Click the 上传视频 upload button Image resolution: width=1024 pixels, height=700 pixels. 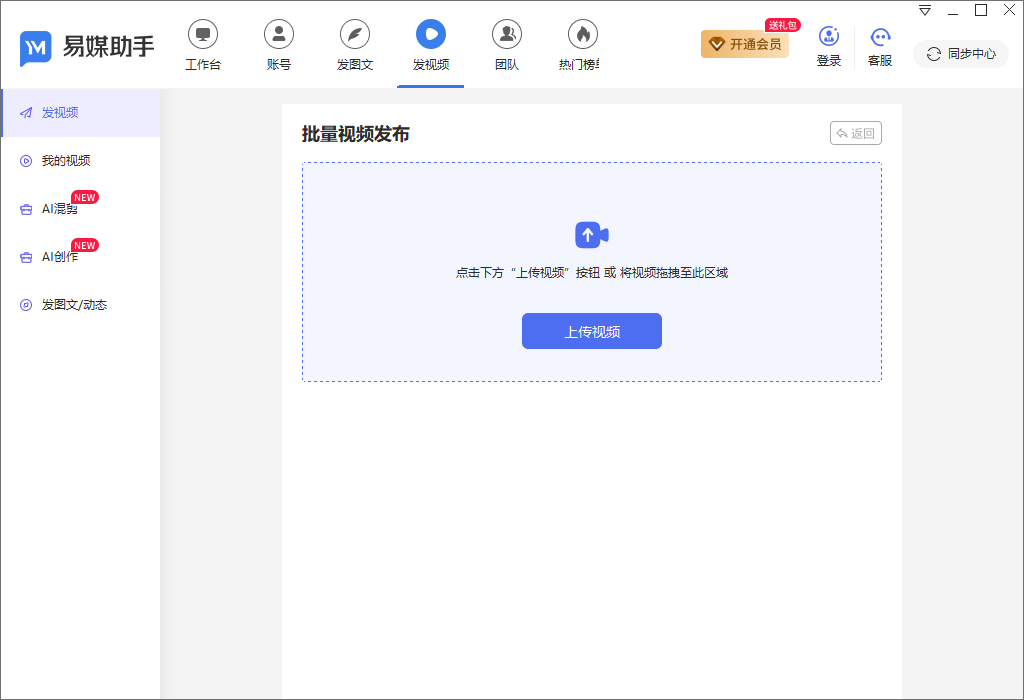pos(592,331)
